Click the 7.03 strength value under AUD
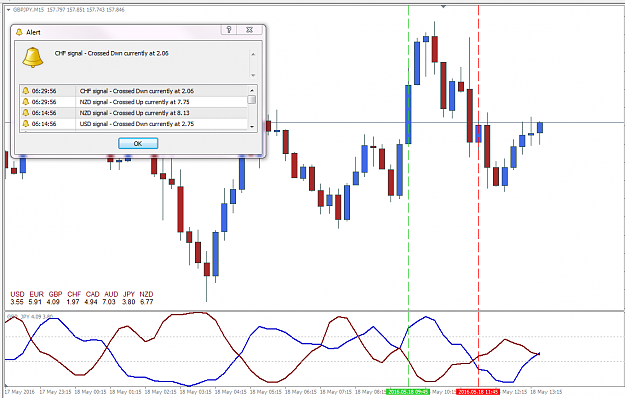Image resolution: width=625 pixels, height=398 pixels. pyautogui.click(x=109, y=302)
